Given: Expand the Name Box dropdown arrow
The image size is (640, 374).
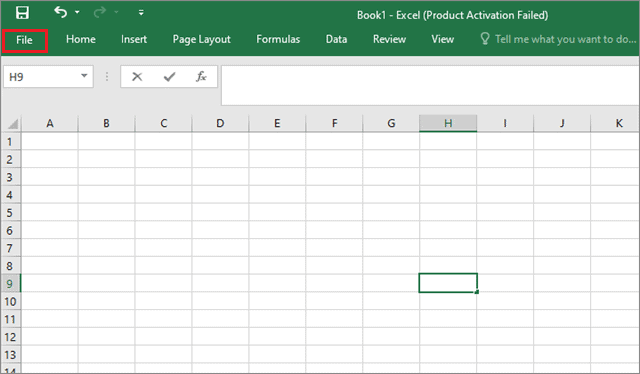Looking at the screenshot, I should click(84, 76).
